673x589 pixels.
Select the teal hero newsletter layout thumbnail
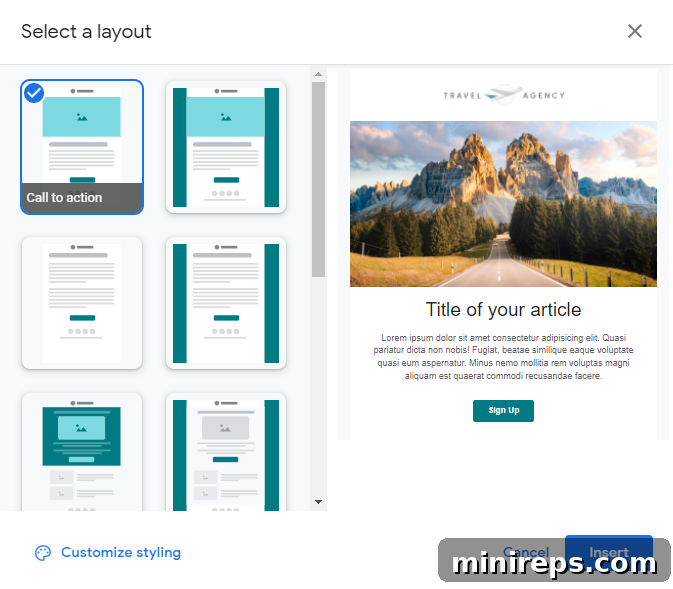point(82,452)
